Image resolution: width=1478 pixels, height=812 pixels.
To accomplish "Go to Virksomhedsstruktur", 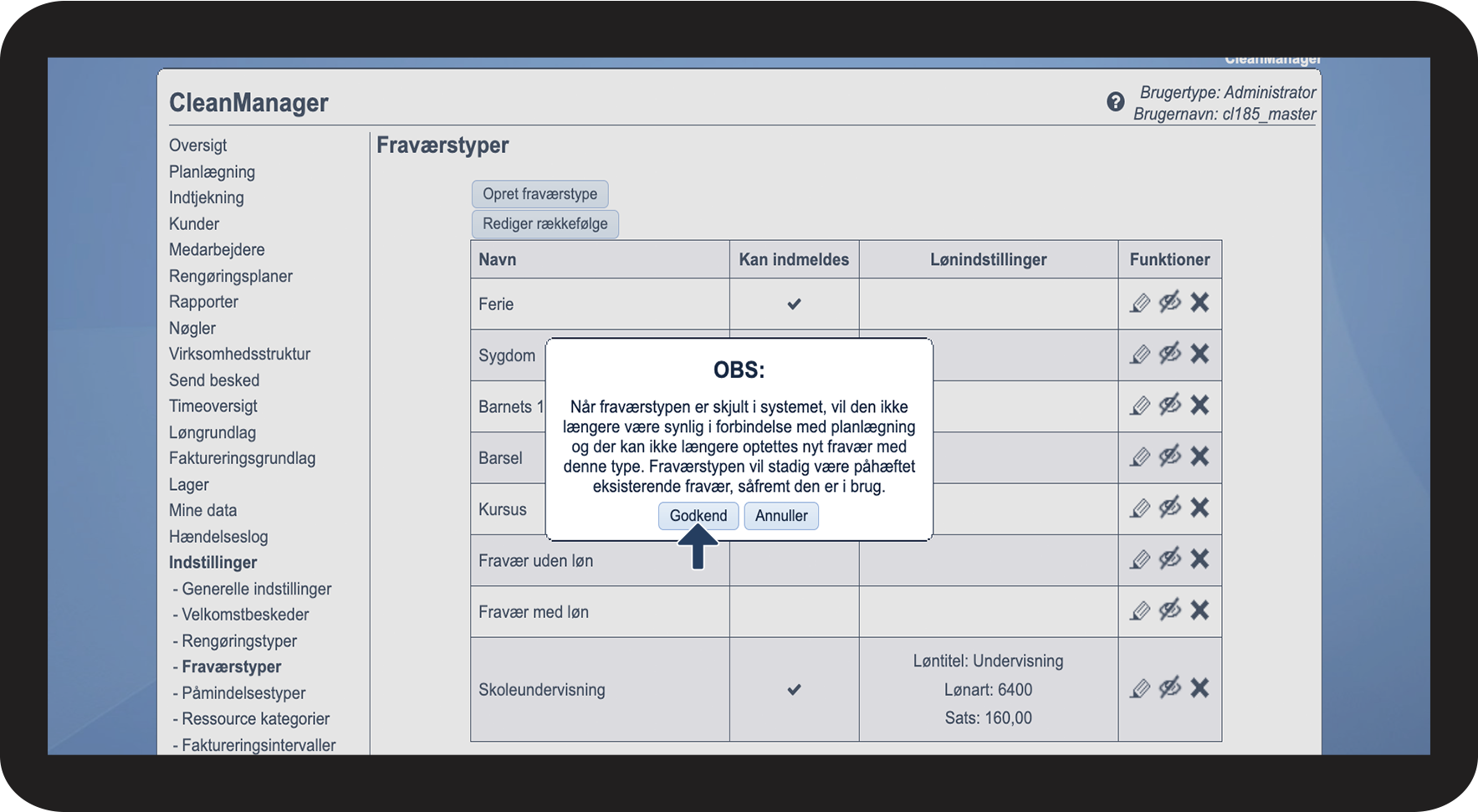I will click(x=239, y=354).
